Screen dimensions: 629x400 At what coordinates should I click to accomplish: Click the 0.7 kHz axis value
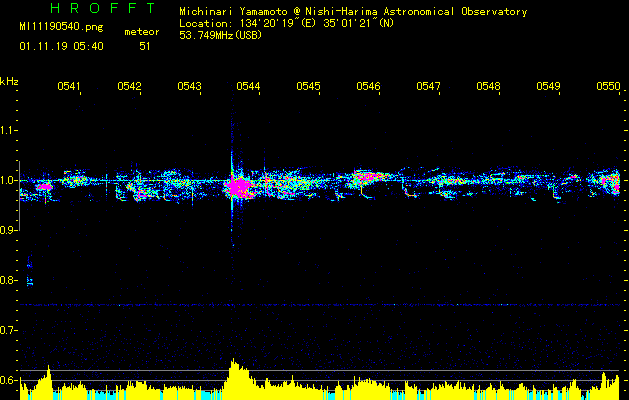(7, 330)
